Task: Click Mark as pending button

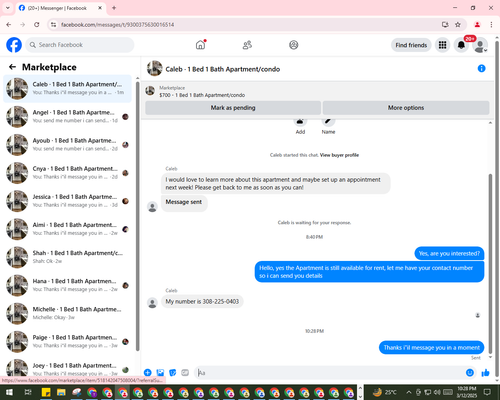Action: [233, 108]
